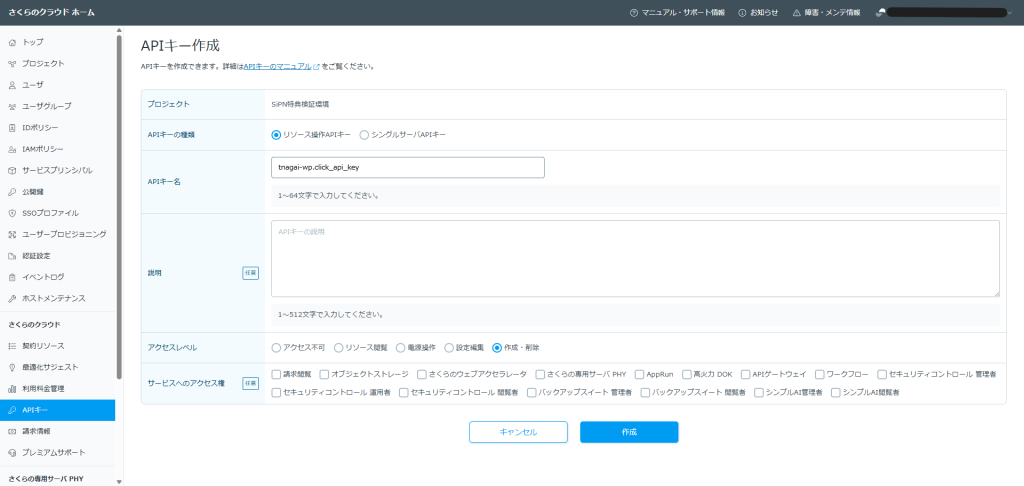Click the 公開鍵 key icon in sidebar
The image size is (1024, 486).
pyautogui.click(x=12, y=191)
